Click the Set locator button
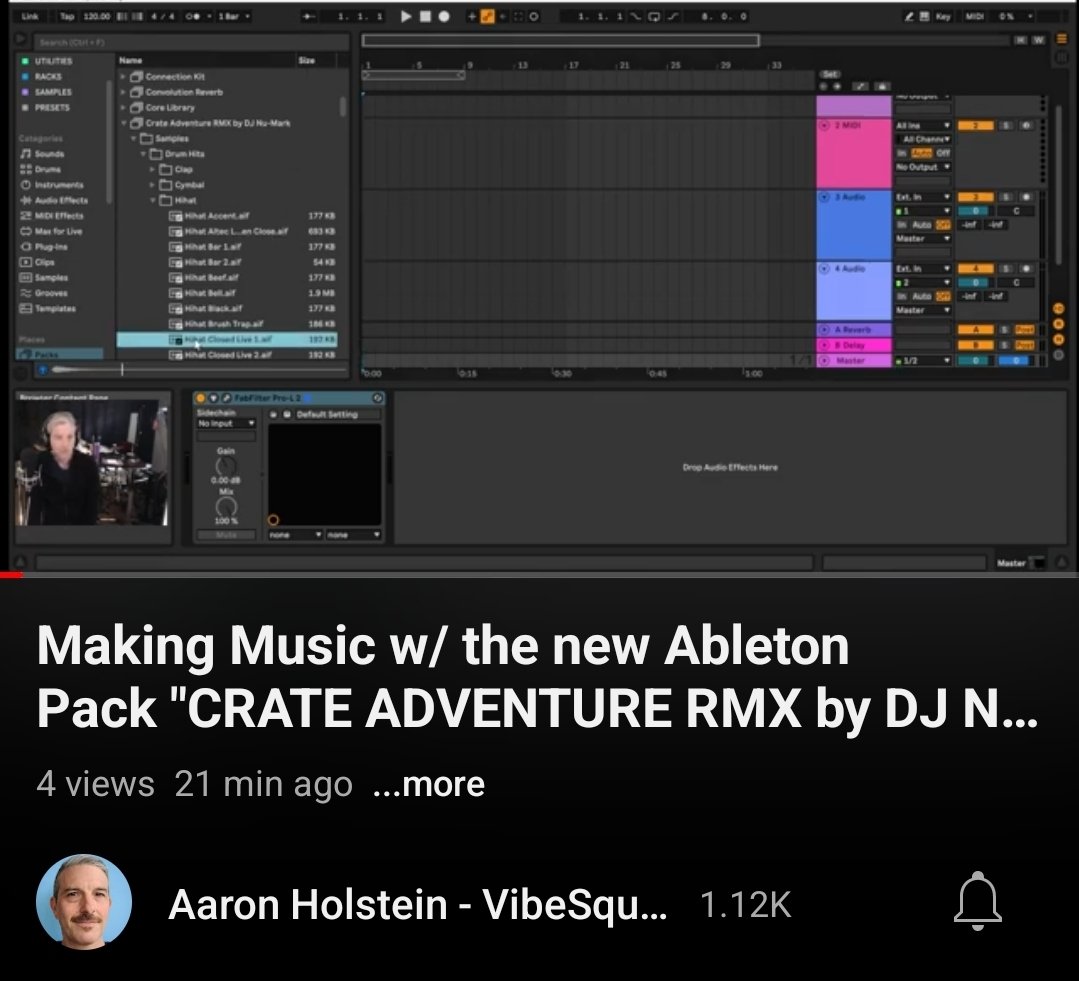The width and height of the screenshot is (1079, 981). click(831, 74)
